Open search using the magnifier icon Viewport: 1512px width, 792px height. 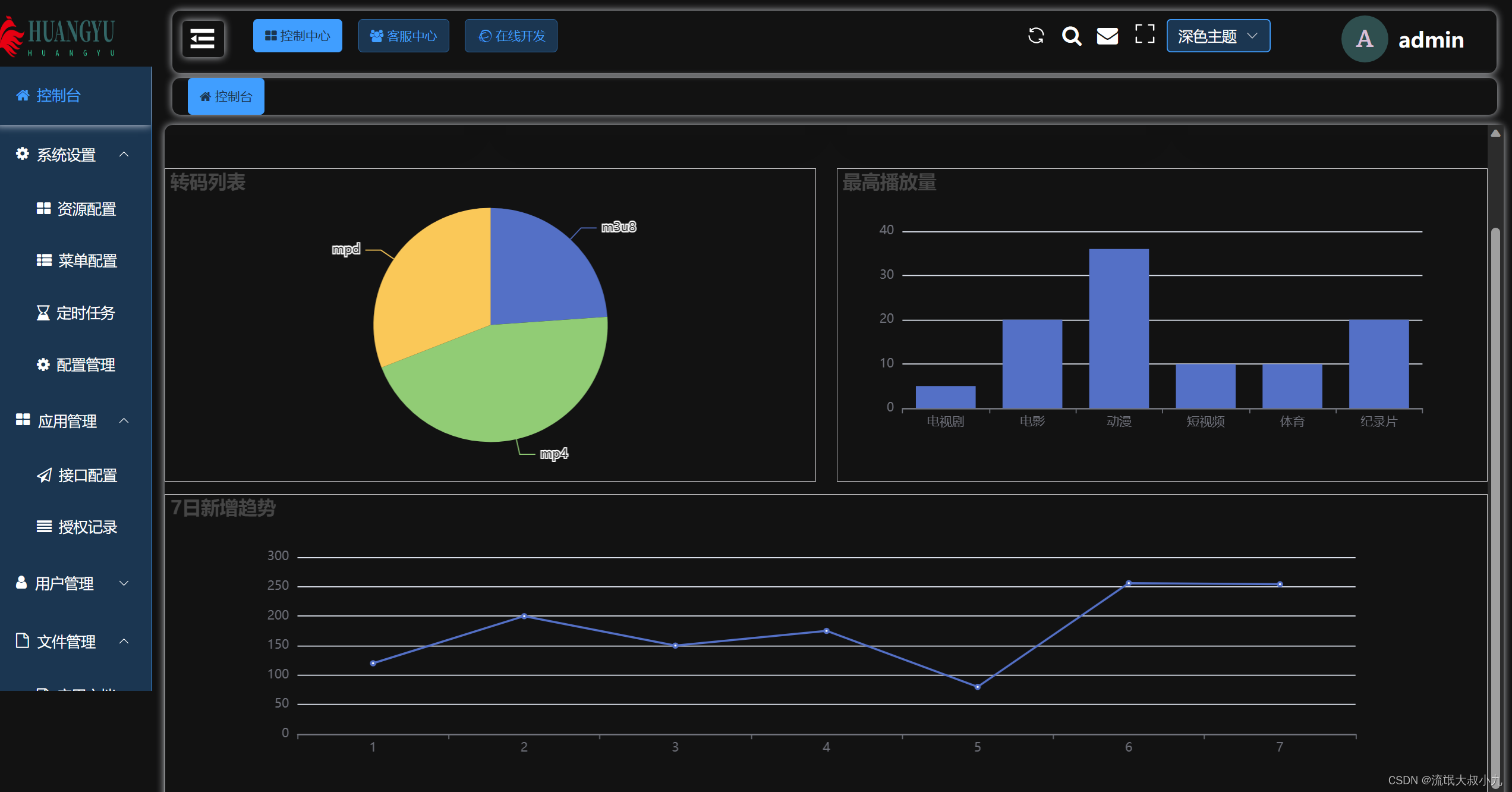(x=1072, y=36)
